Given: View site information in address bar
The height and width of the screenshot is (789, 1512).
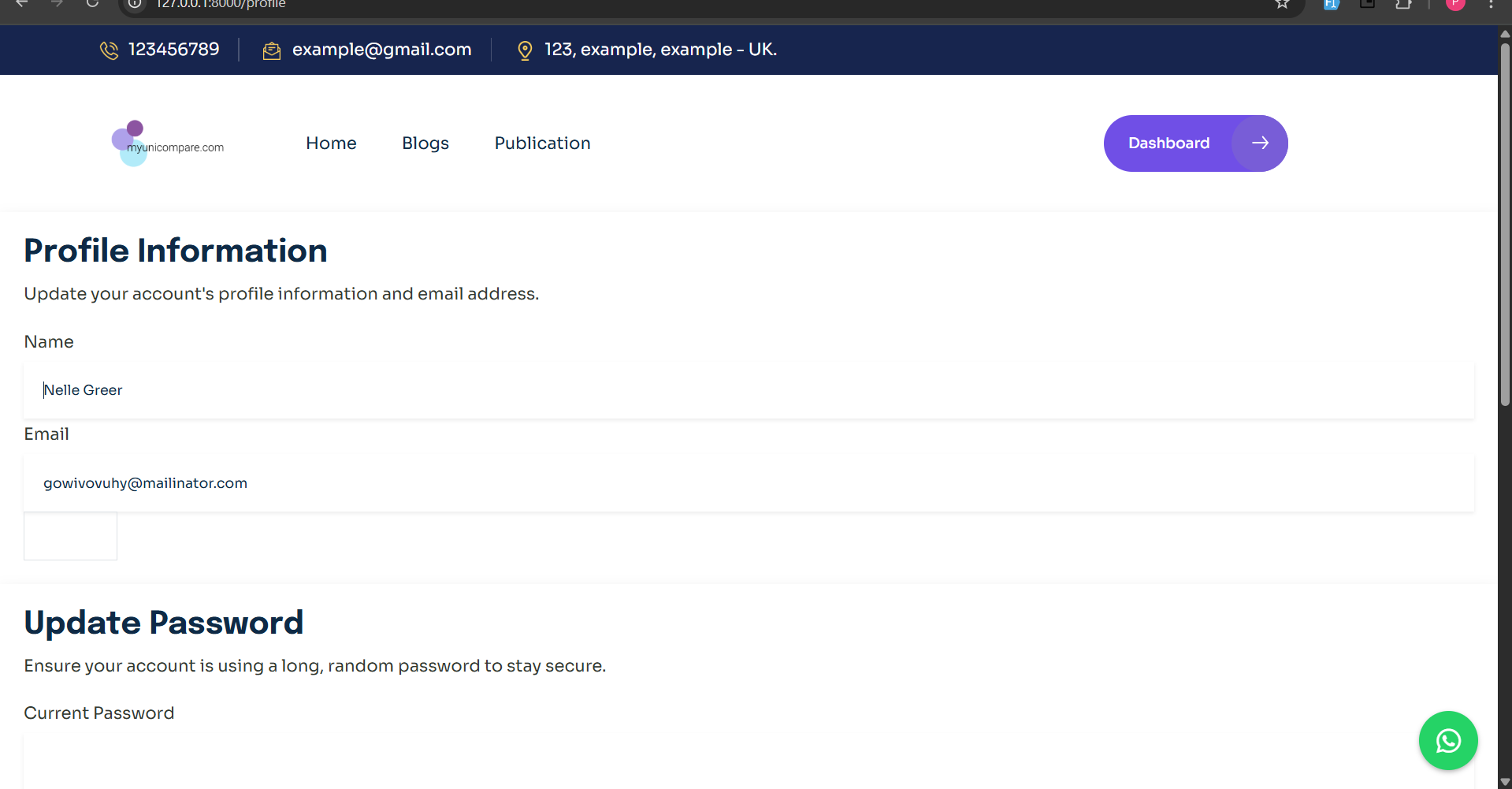Looking at the screenshot, I should [135, 4].
